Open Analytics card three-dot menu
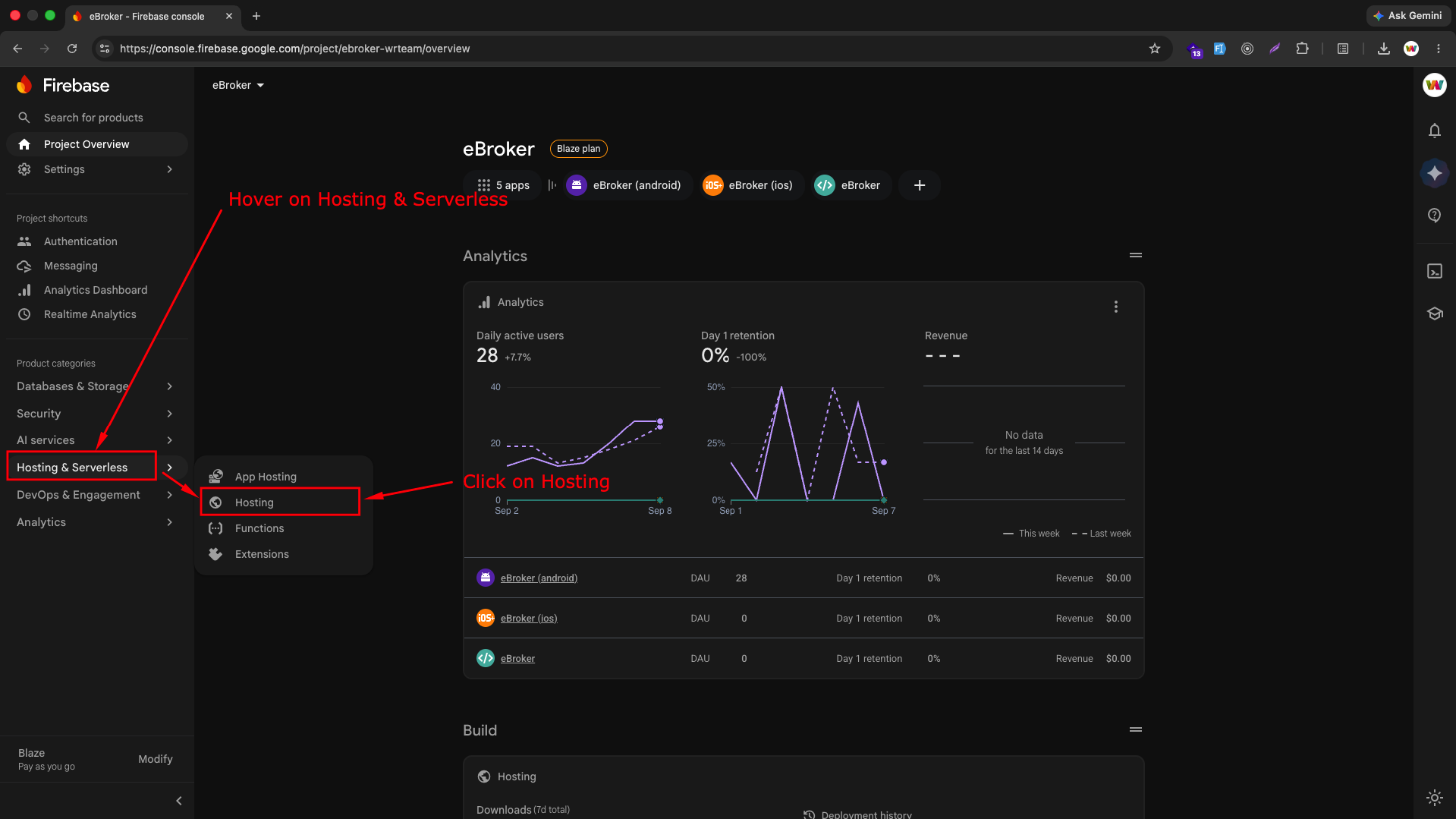 1115,307
